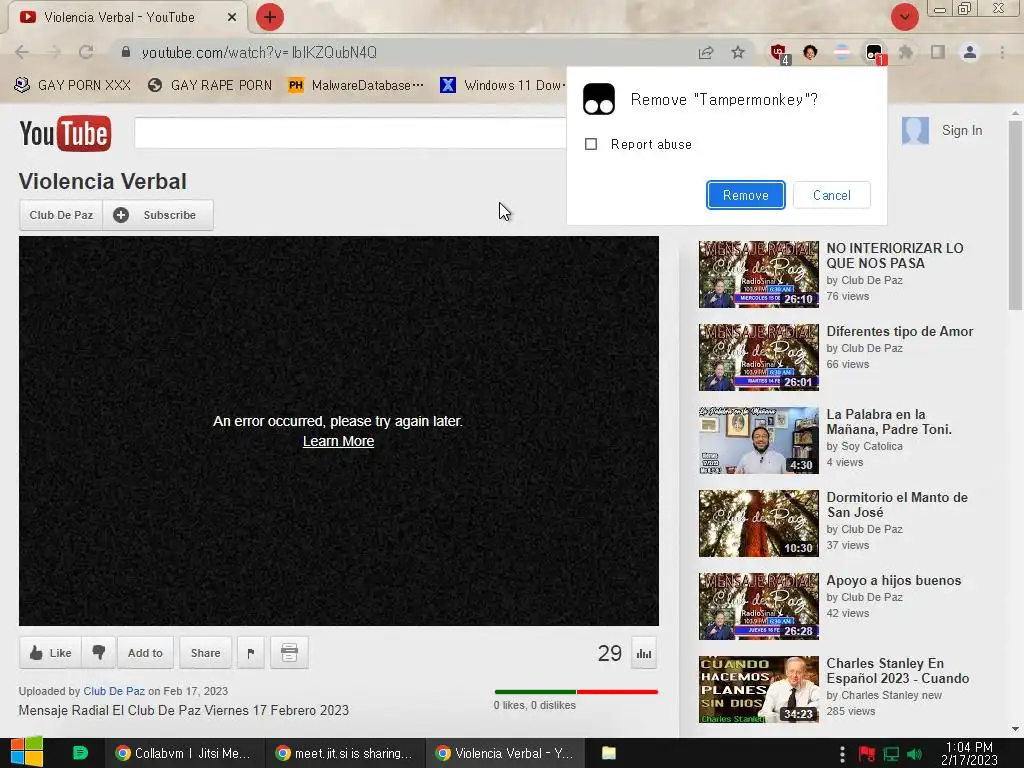Open the Chrome three-dot menu
Screen dimensions: 1024x768
click(x=1002, y=52)
